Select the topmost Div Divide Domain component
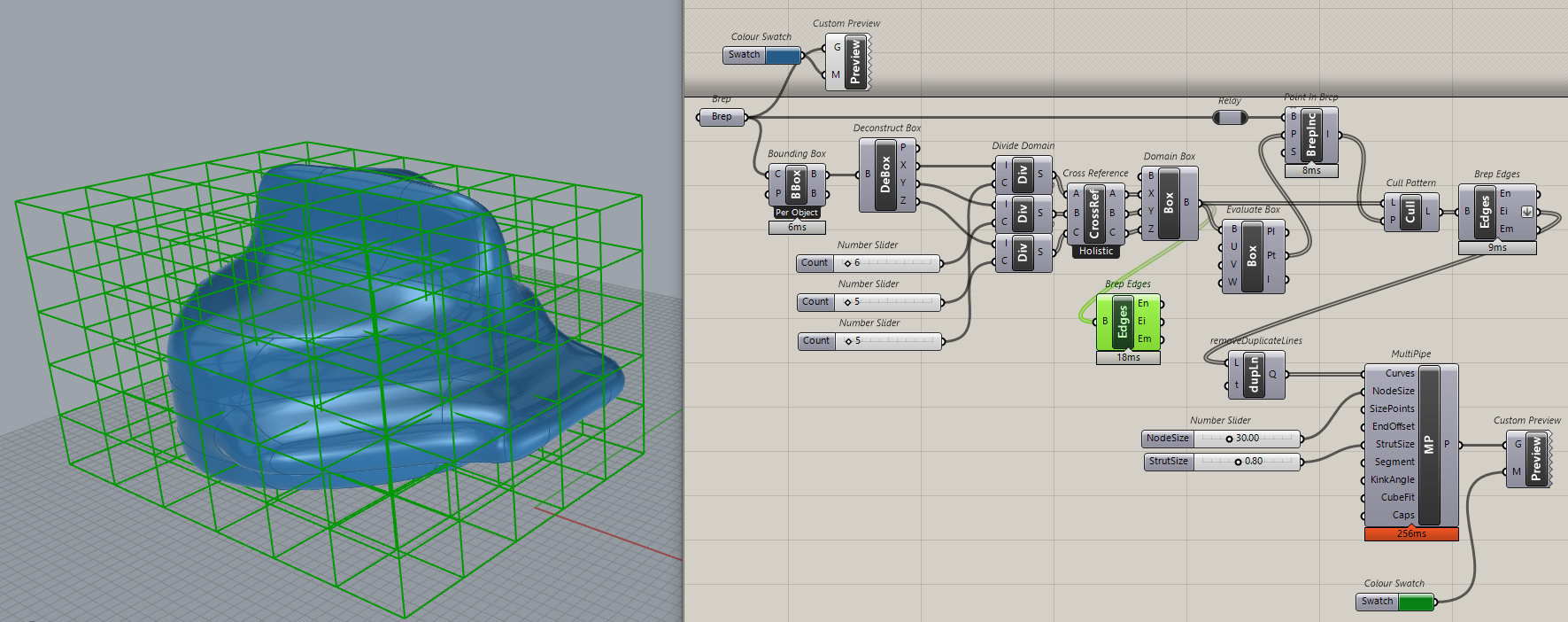Screen dimensions: 1568x622 click(1023, 175)
